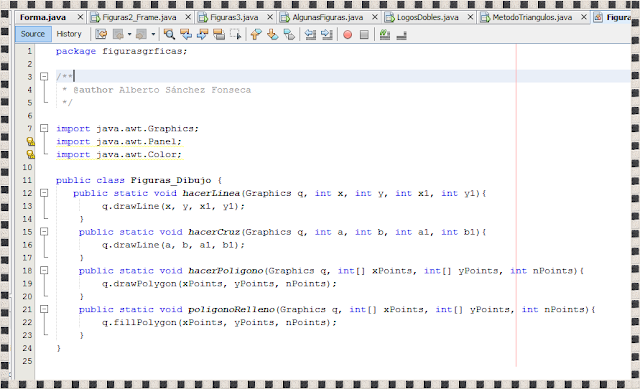The image size is (640, 389).
Task: Collapse the hacerCruz method fold
Action: (44, 231)
